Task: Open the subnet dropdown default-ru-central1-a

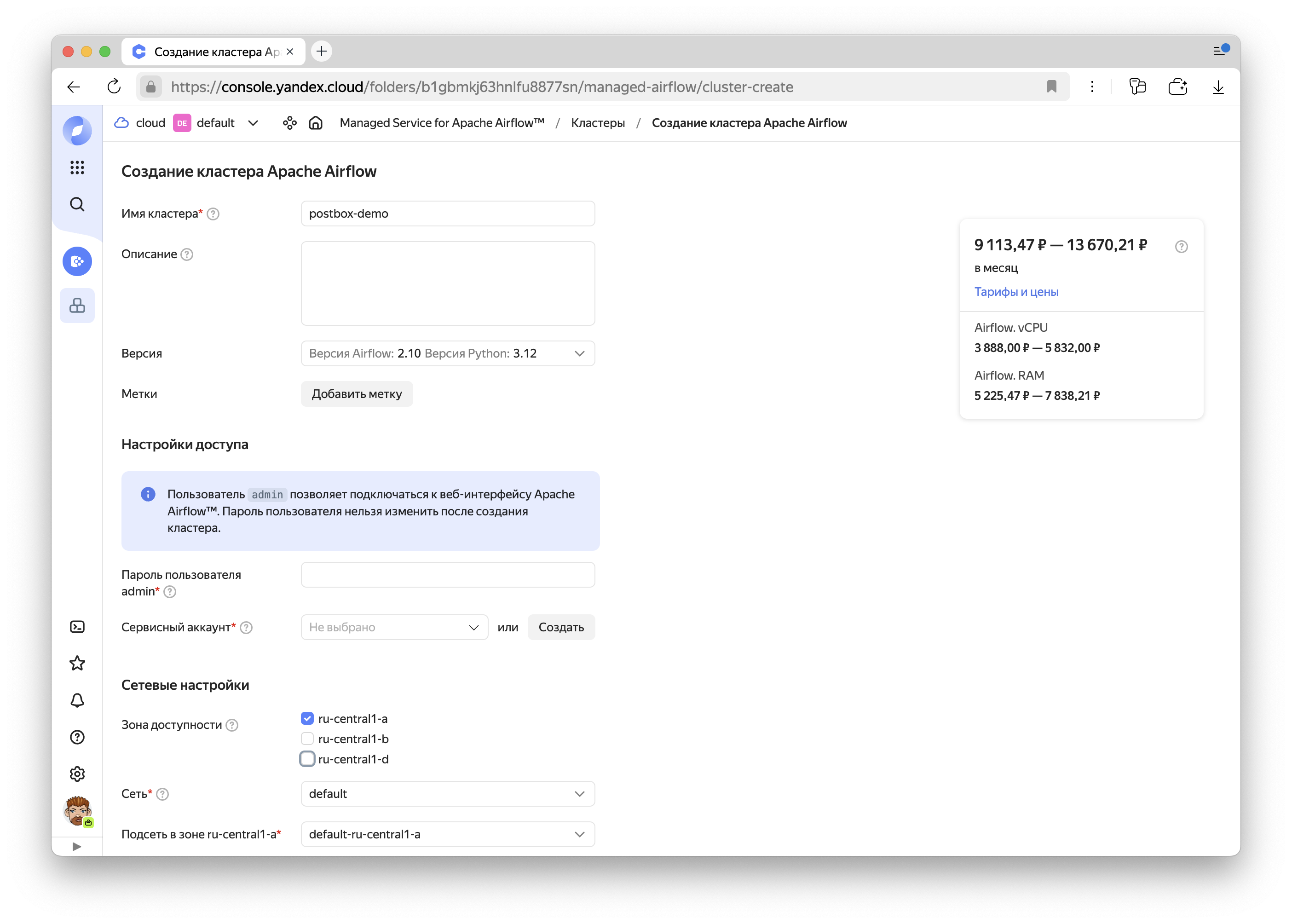Action: (x=448, y=834)
